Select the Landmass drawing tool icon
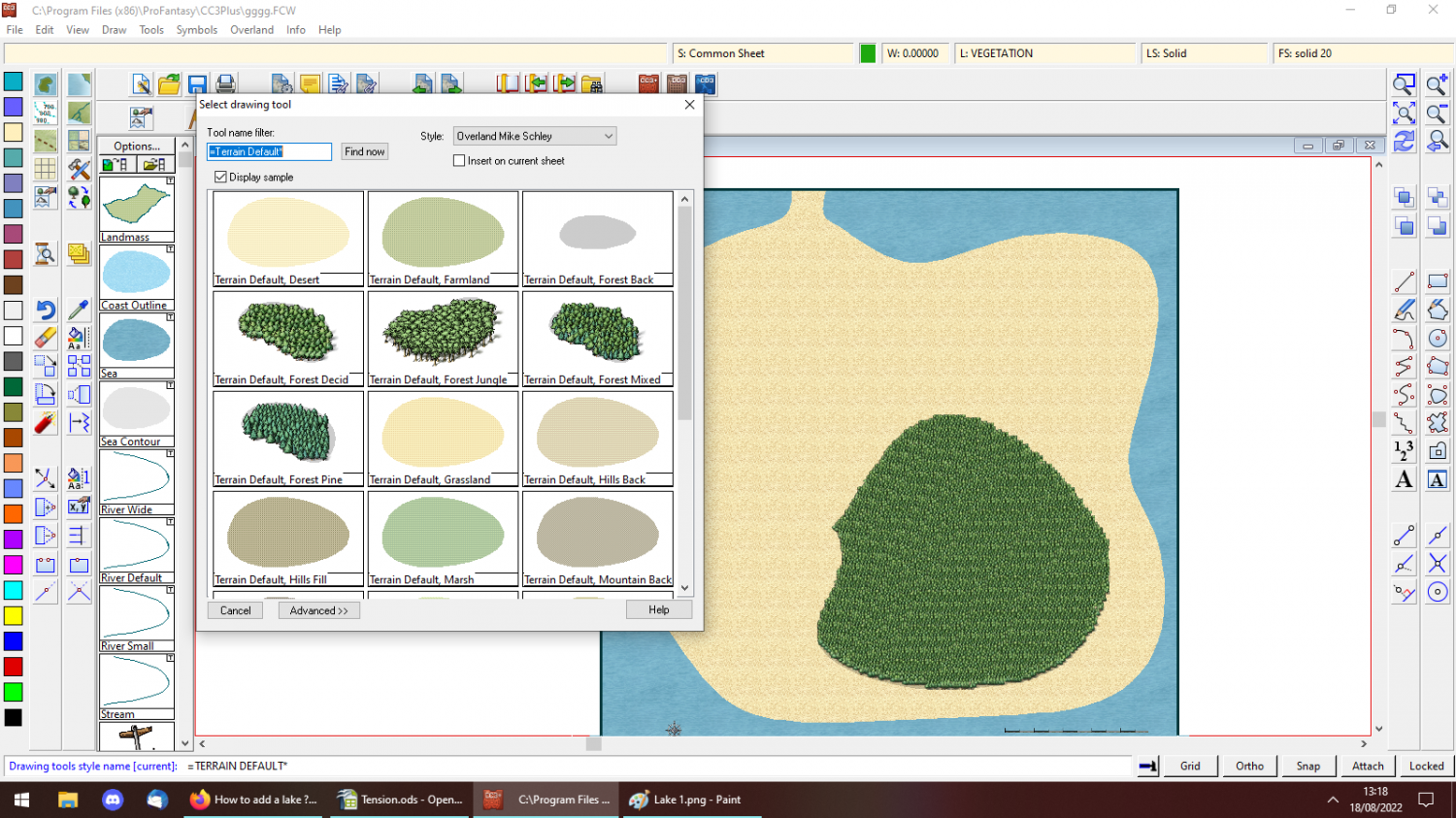 tap(46, 84)
